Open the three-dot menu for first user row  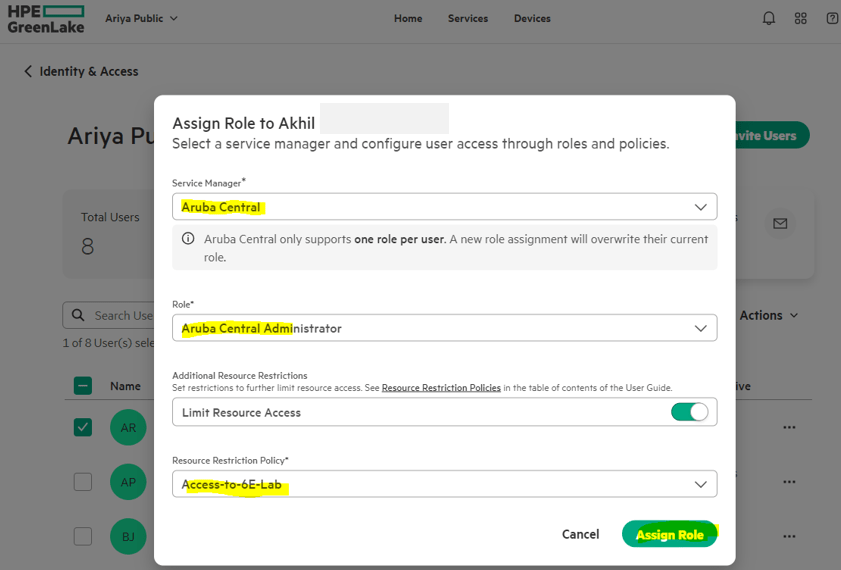tap(789, 427)
